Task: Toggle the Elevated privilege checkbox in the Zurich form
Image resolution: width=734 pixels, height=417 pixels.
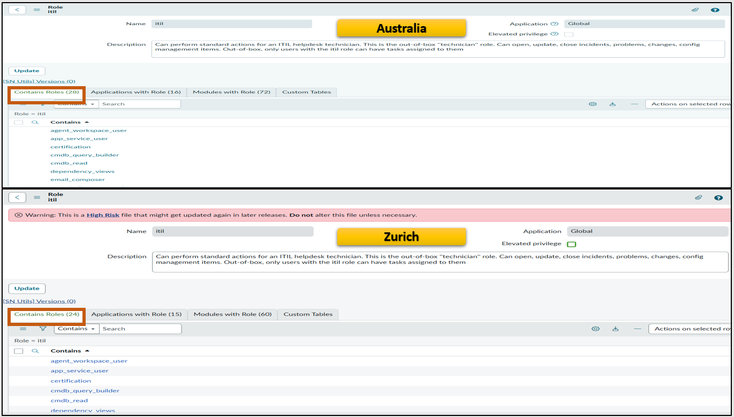Action: click(x=571, y=244)
